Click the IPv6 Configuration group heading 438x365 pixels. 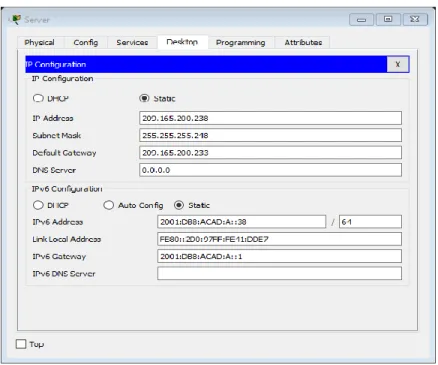[x=67, y=189]
